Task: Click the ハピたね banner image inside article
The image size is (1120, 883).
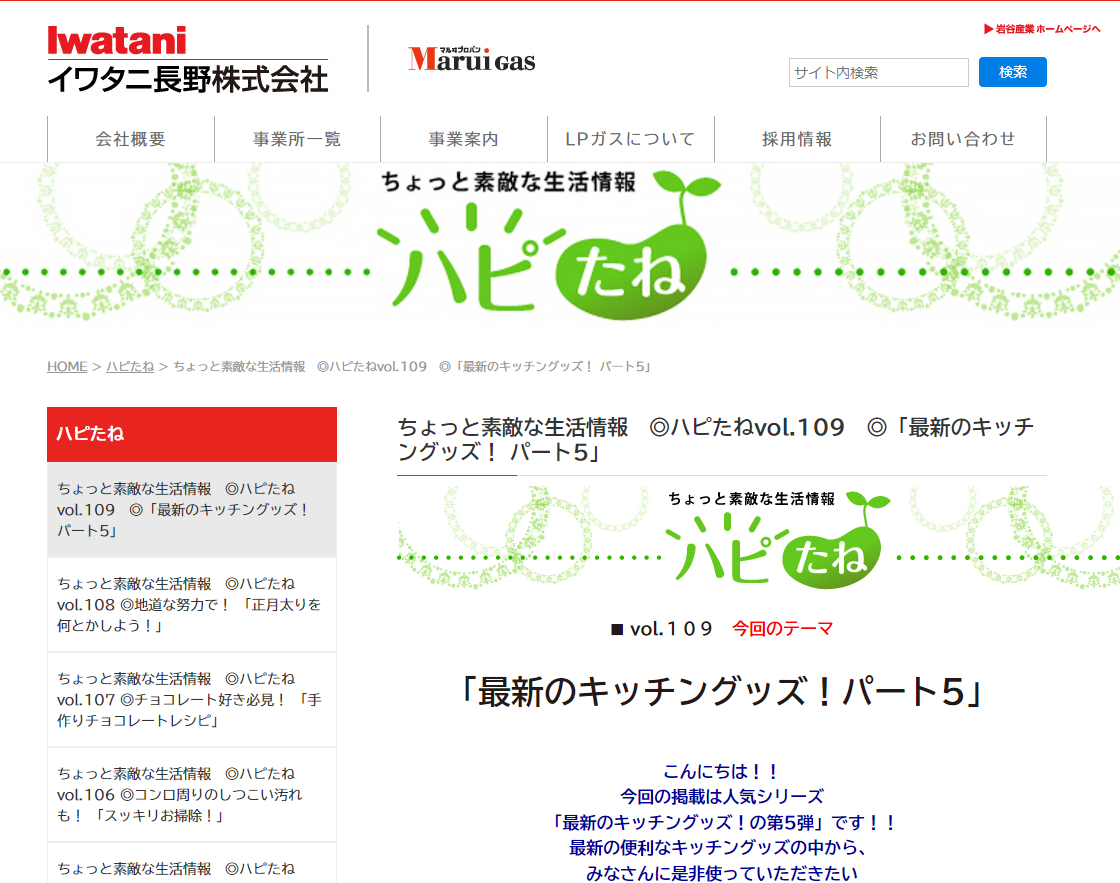Action: pyautogui.click(x=759, y=538)
